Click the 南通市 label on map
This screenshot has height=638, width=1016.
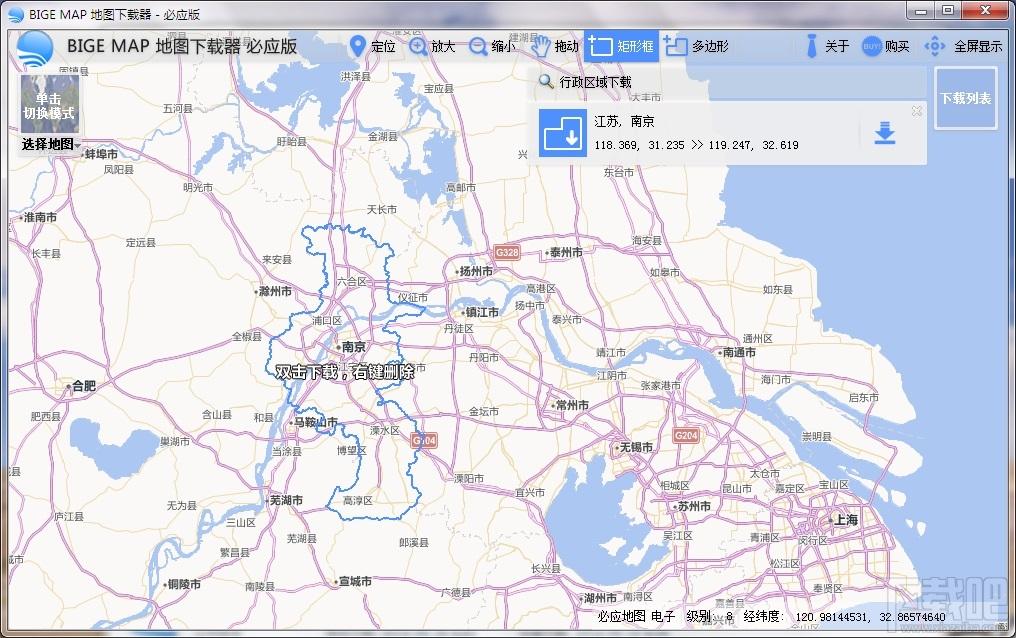tap(739, 352)
